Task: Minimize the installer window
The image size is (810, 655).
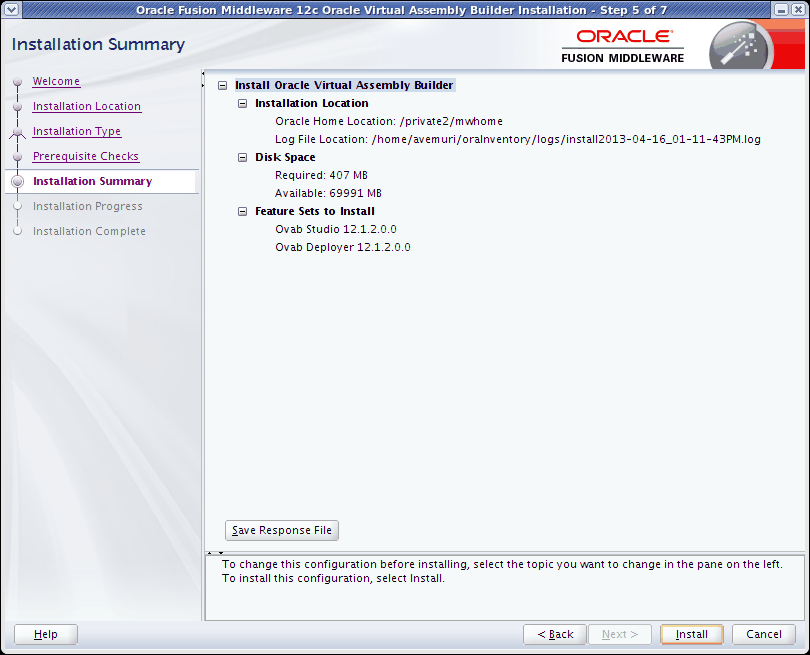Action: pos(781,10)
